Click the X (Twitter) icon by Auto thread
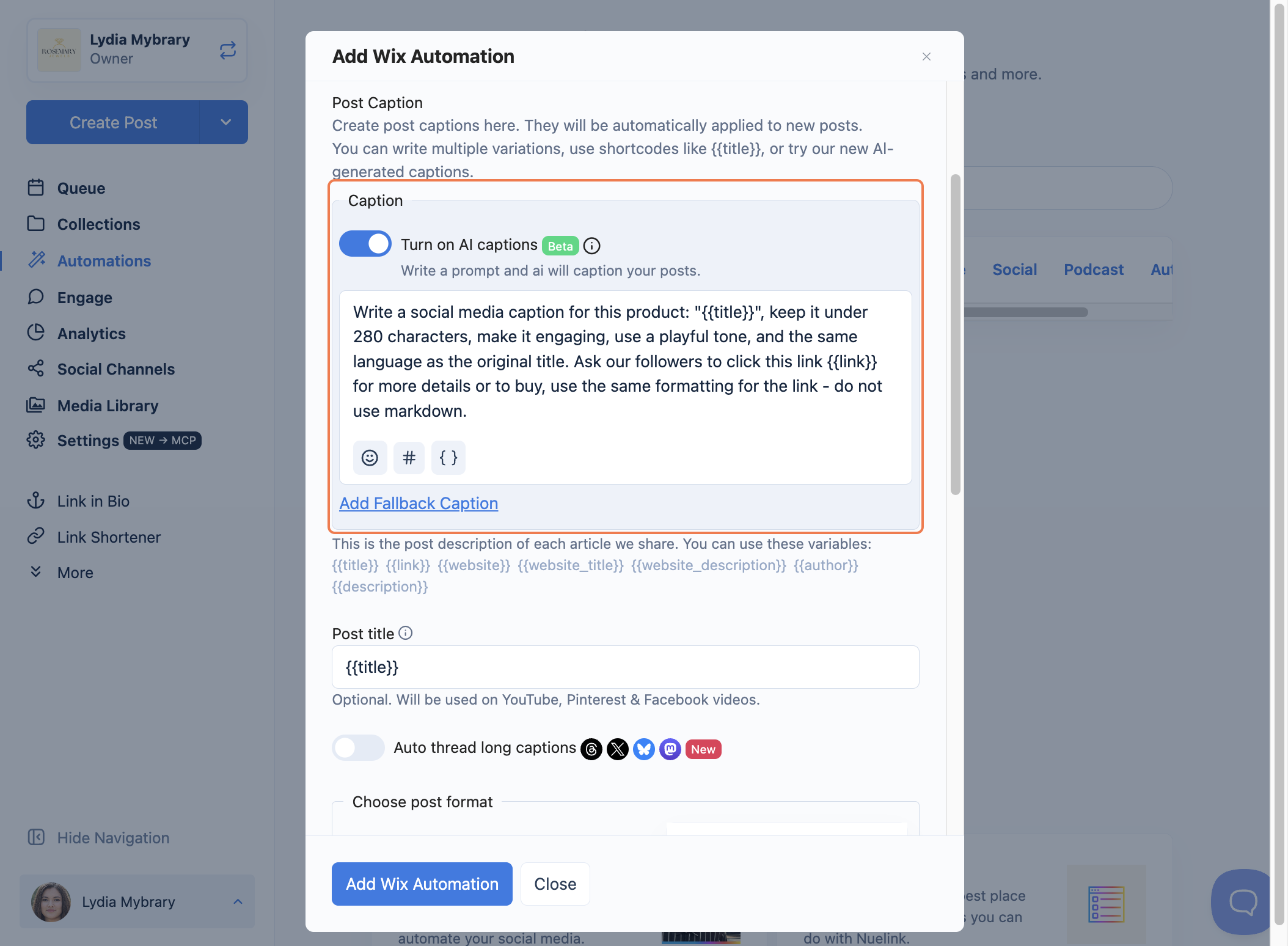 pos(618,749)
